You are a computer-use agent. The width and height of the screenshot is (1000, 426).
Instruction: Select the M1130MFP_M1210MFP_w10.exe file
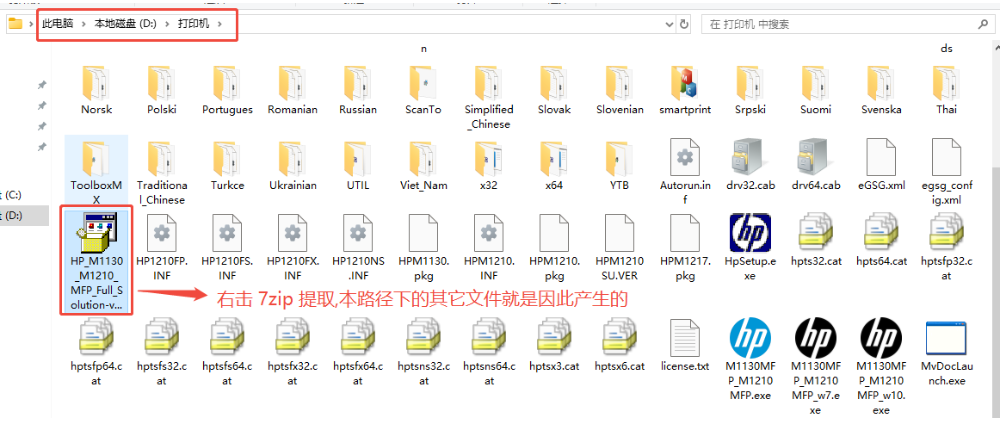[881, 367]
